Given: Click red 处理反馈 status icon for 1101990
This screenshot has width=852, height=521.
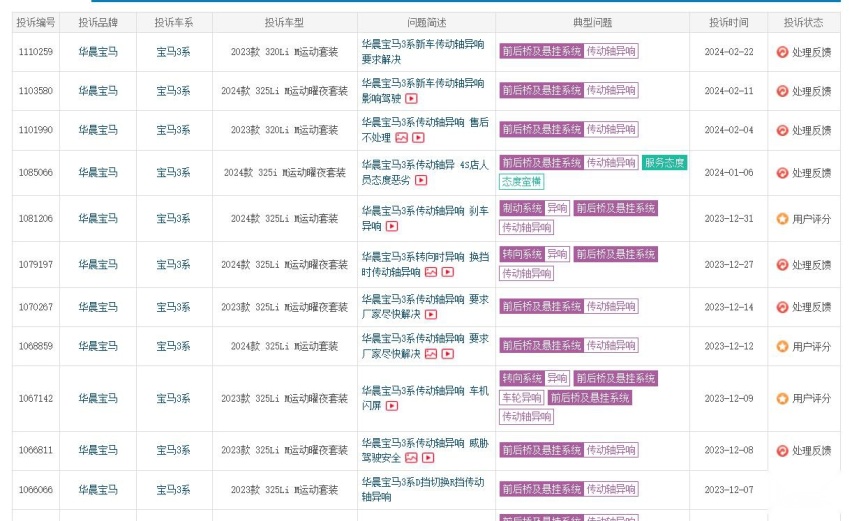Looking at the screenshot, I should pos(782,130).
